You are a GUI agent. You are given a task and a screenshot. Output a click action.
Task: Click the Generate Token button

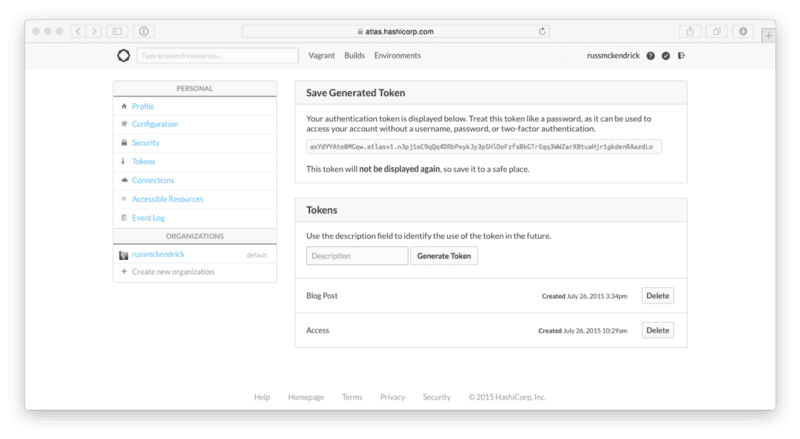pyautogui.click(x=444, y=256)
